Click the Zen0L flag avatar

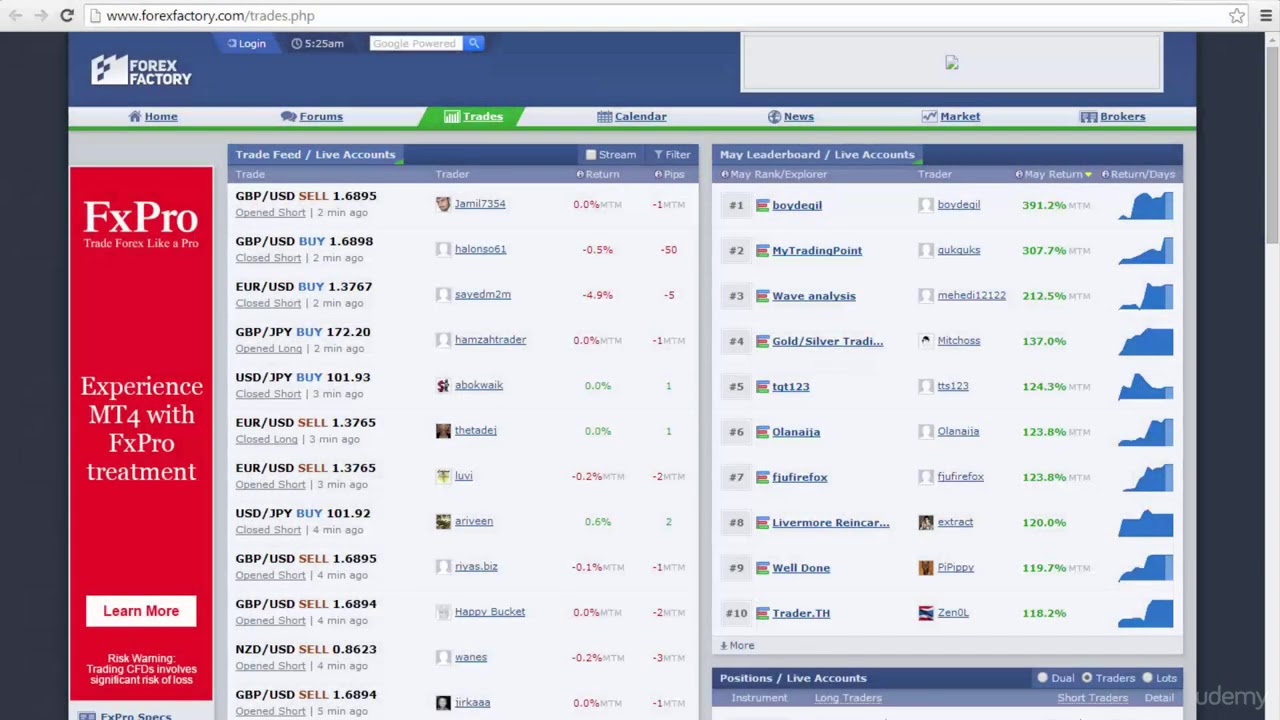925,613
